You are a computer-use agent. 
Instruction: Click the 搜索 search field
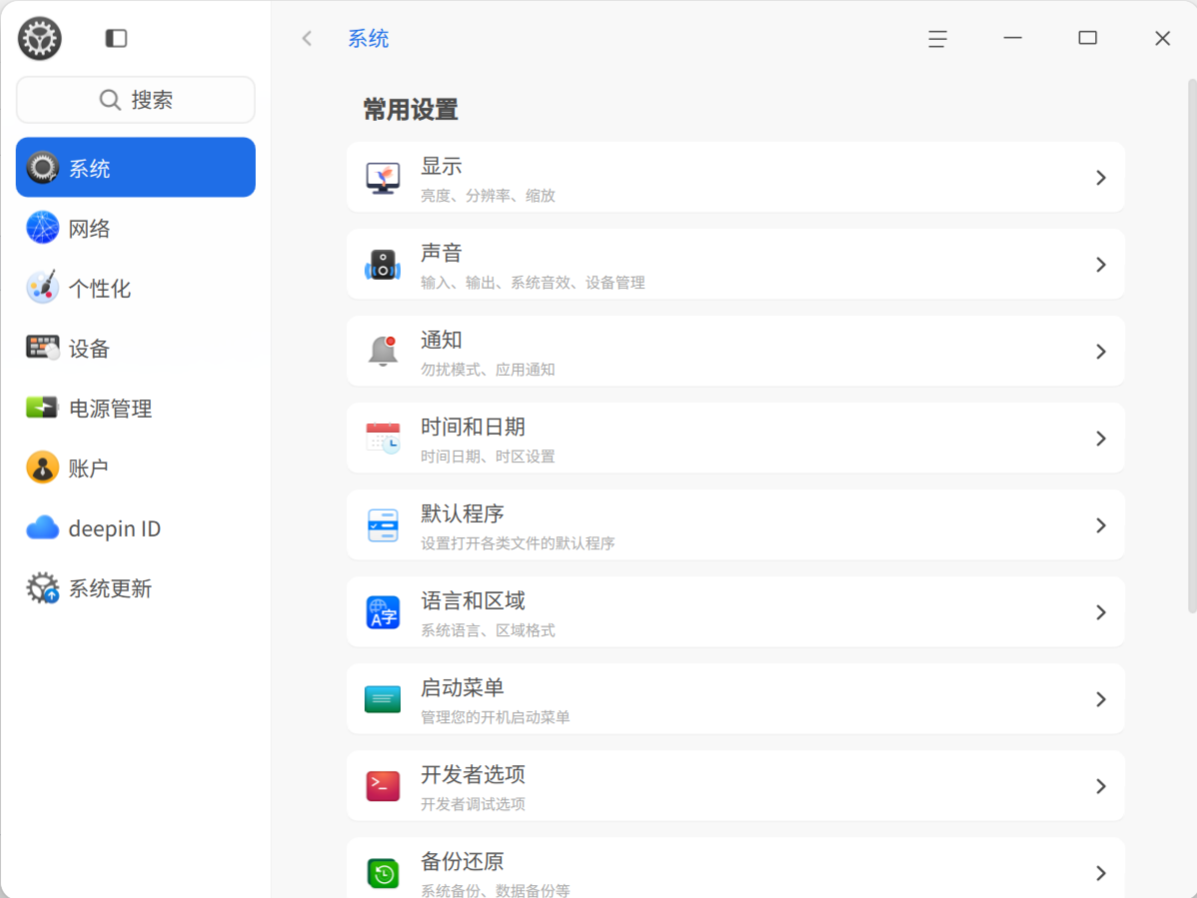point(136,99)
